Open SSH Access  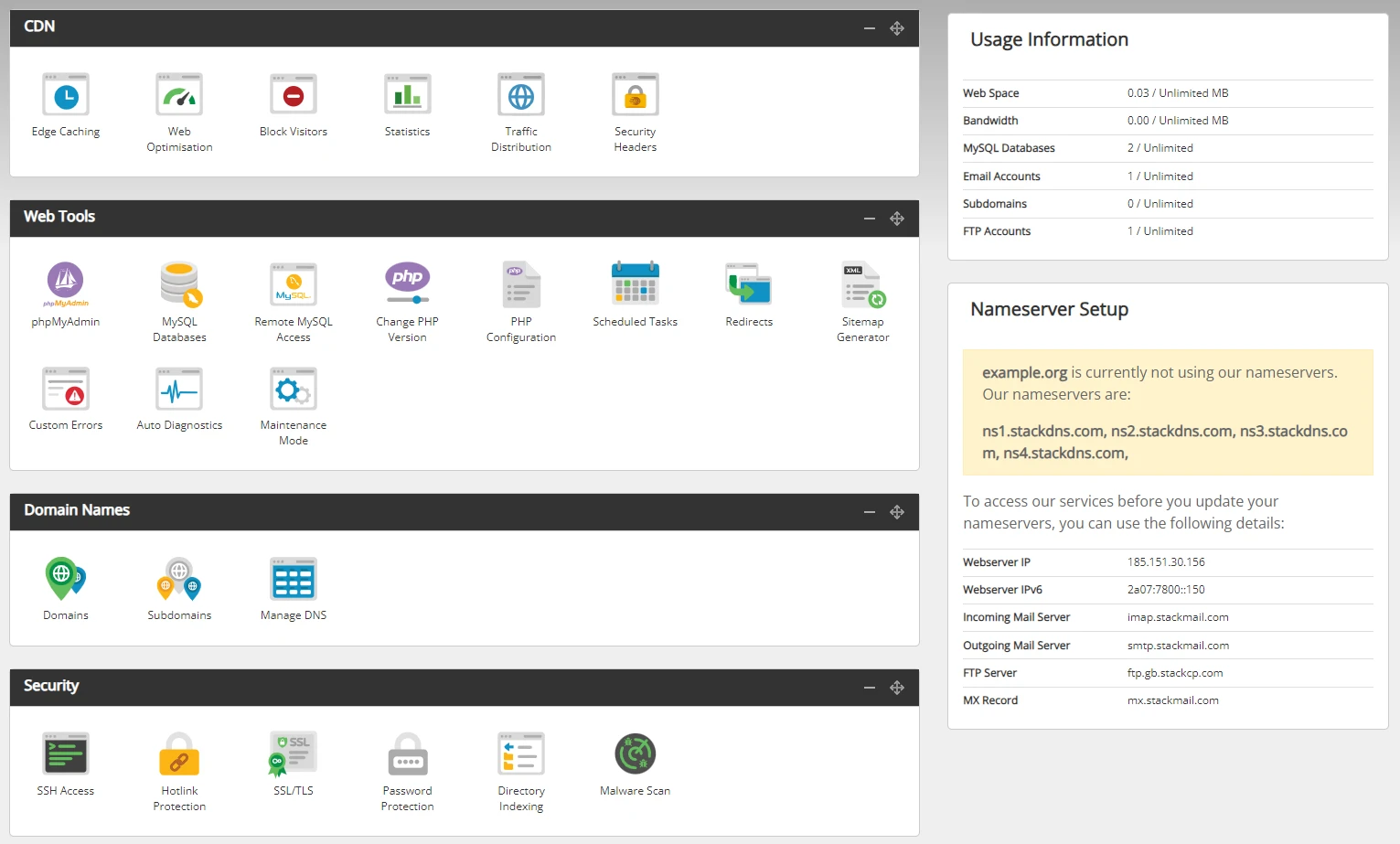tap(66, 753)
